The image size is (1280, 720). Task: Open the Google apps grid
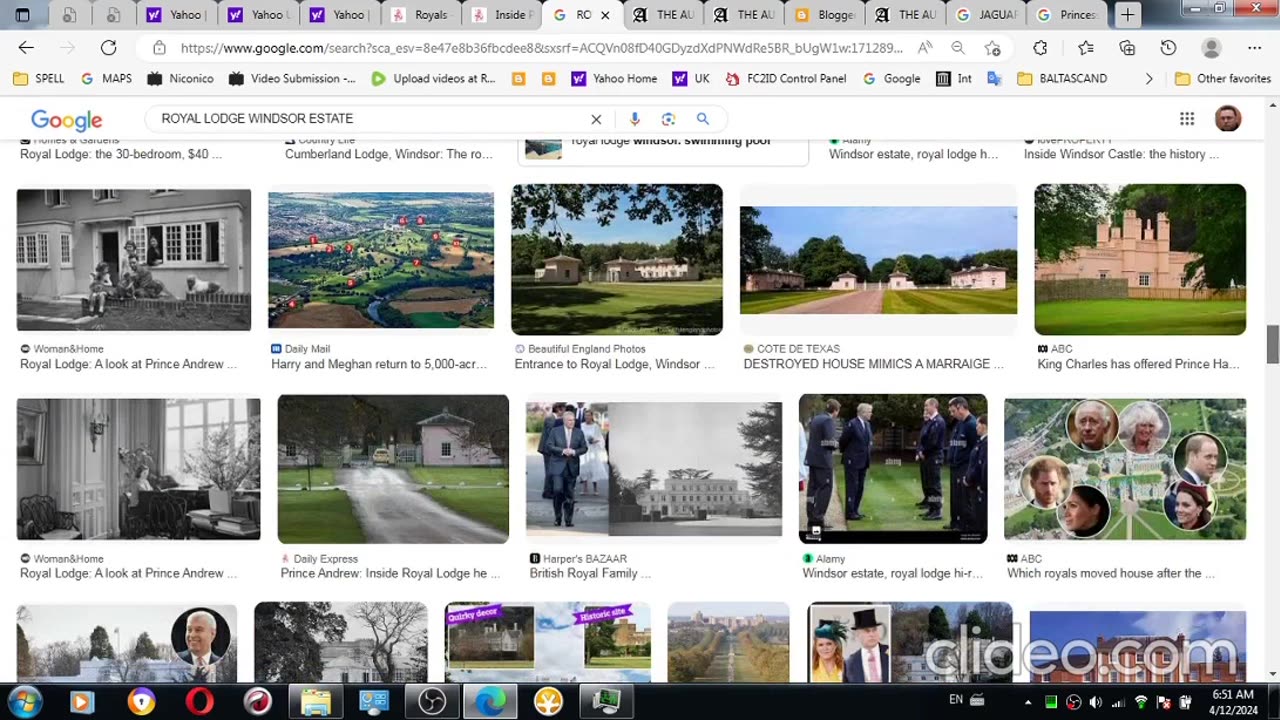coord(1187,119)
